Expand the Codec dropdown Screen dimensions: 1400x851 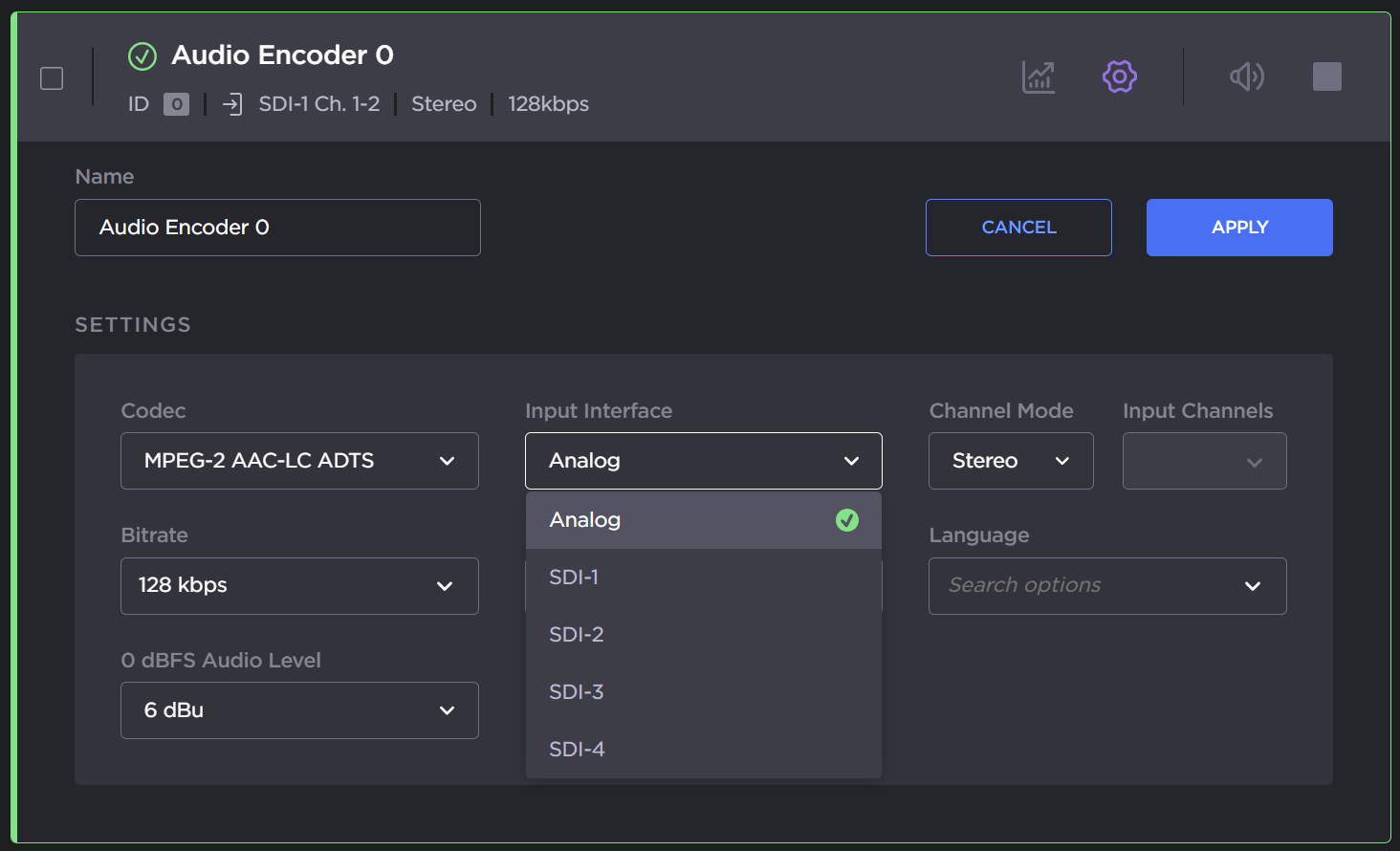[299, 461]
